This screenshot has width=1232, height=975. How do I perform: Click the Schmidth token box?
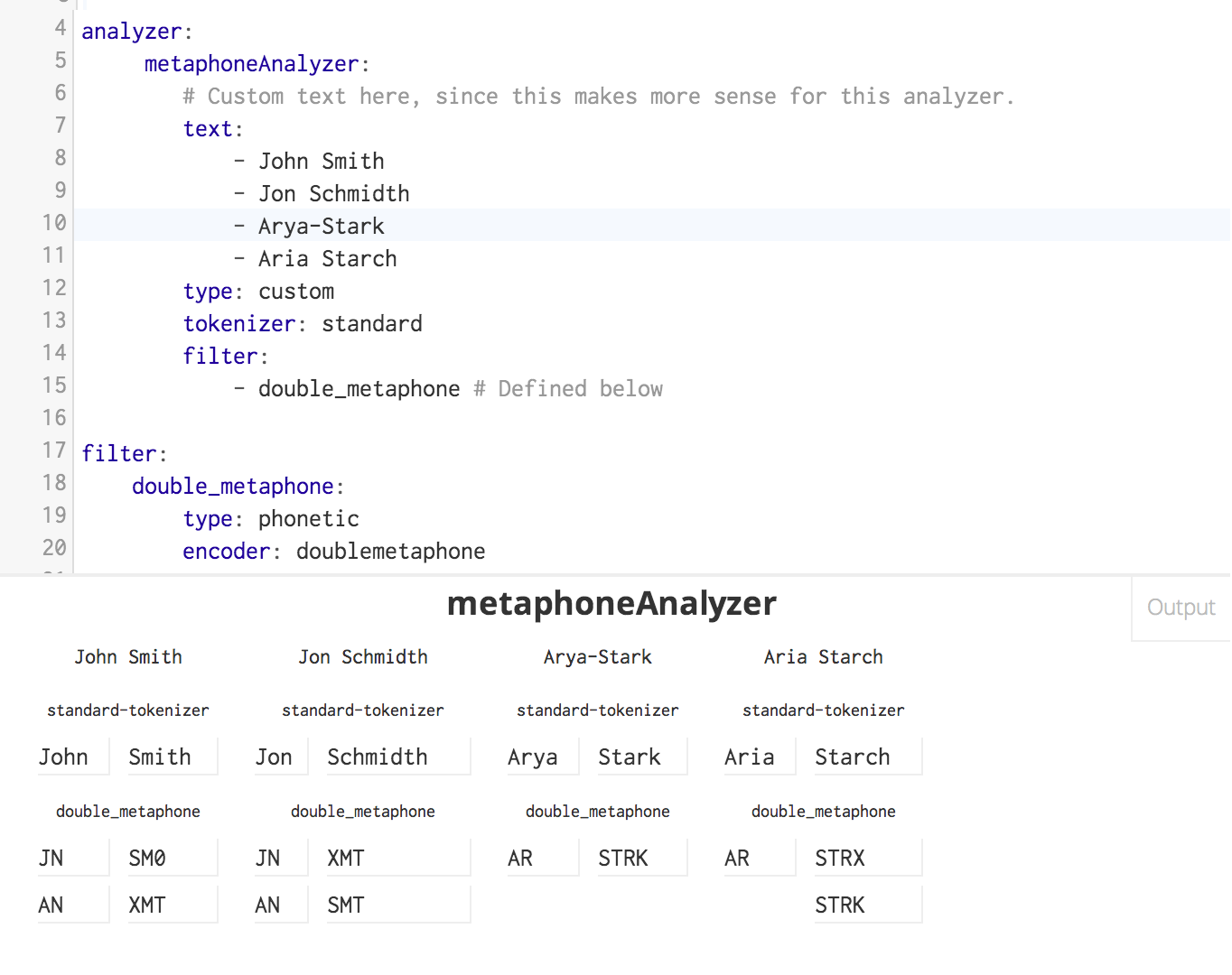378,757
